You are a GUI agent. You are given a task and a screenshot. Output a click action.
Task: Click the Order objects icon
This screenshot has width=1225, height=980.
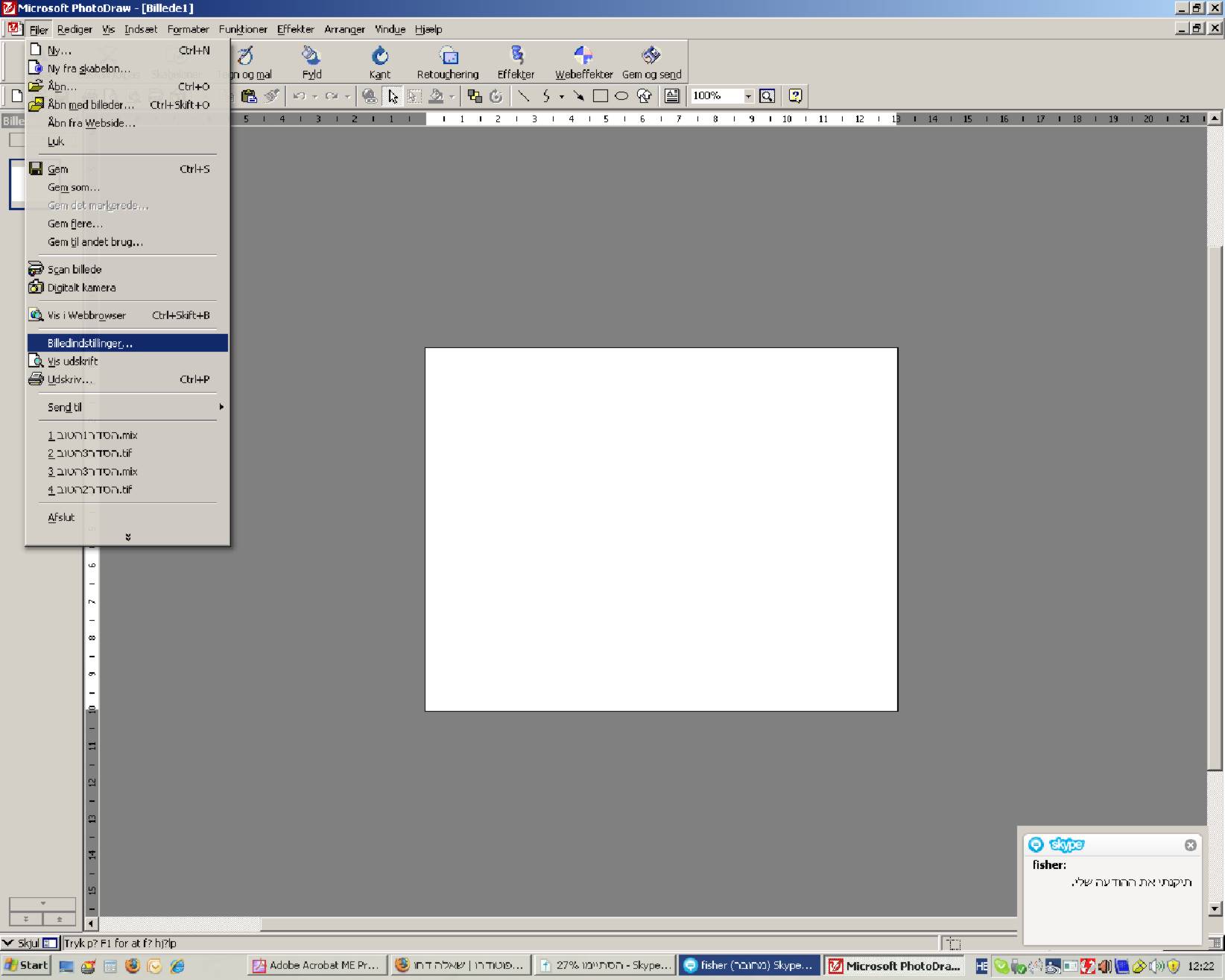pos(475,96)
